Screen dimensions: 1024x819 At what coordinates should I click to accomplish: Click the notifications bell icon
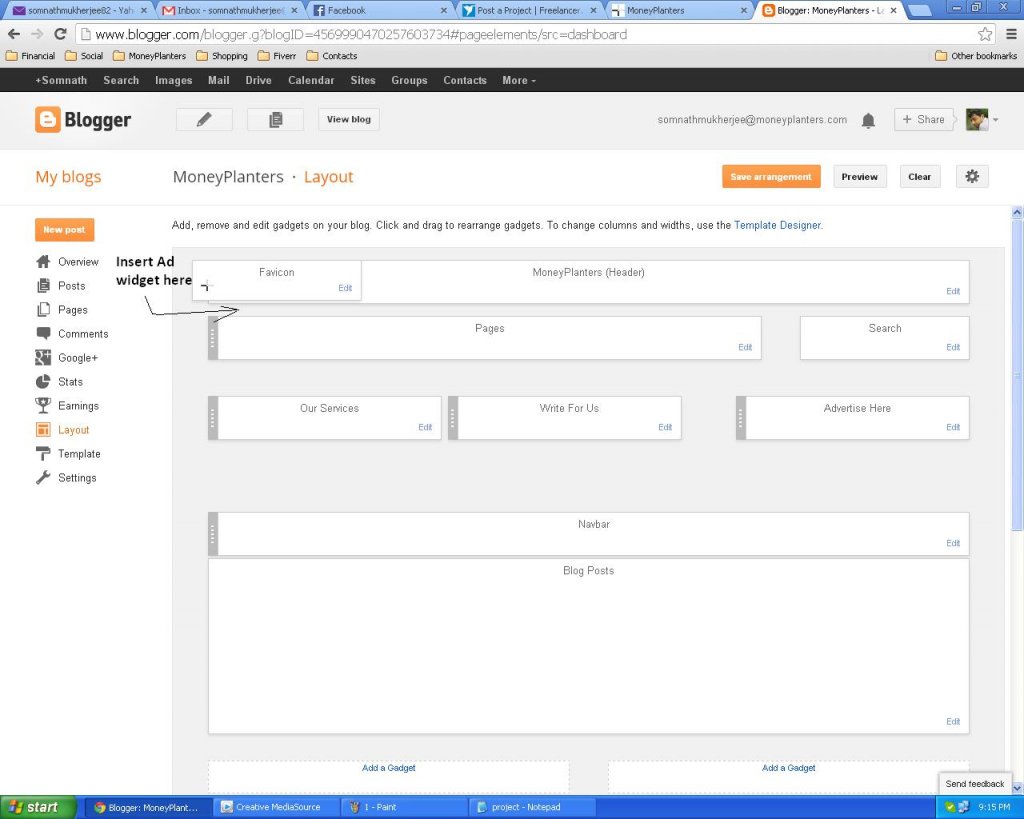tap(868, 120)
